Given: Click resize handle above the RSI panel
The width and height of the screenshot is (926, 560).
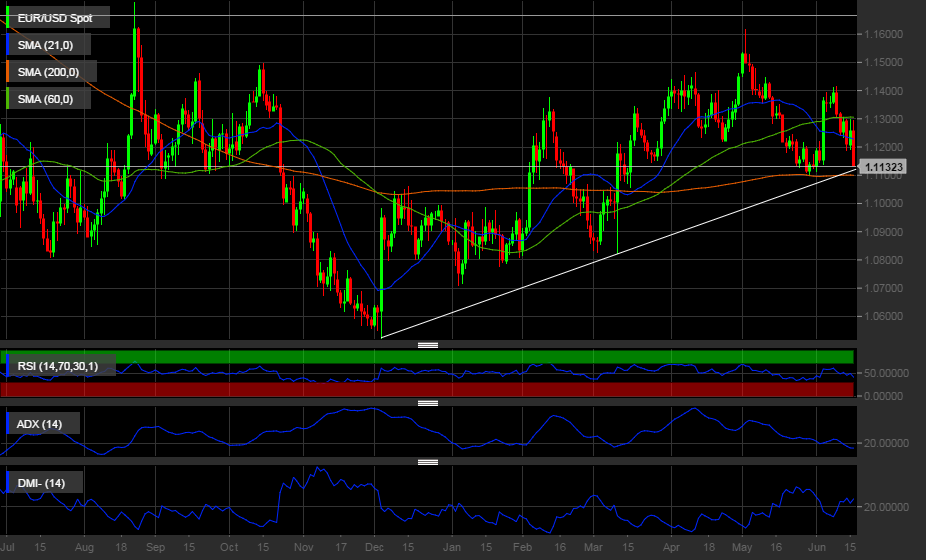Looking at the screenshot, I should coord(428,345).
